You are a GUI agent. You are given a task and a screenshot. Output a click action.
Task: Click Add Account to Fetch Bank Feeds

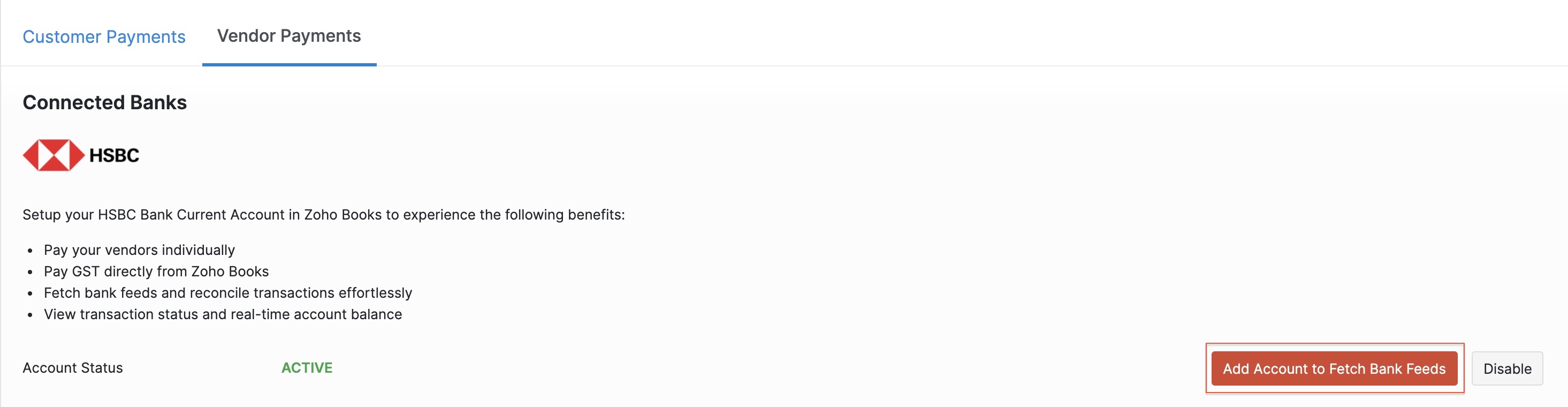pos(1334,368)
